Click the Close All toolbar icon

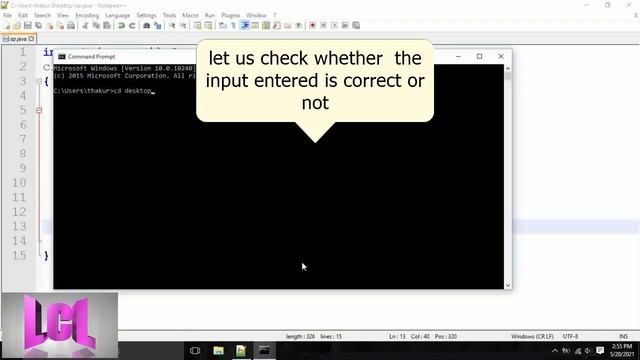pyautogui.click(x=60, y=26)
